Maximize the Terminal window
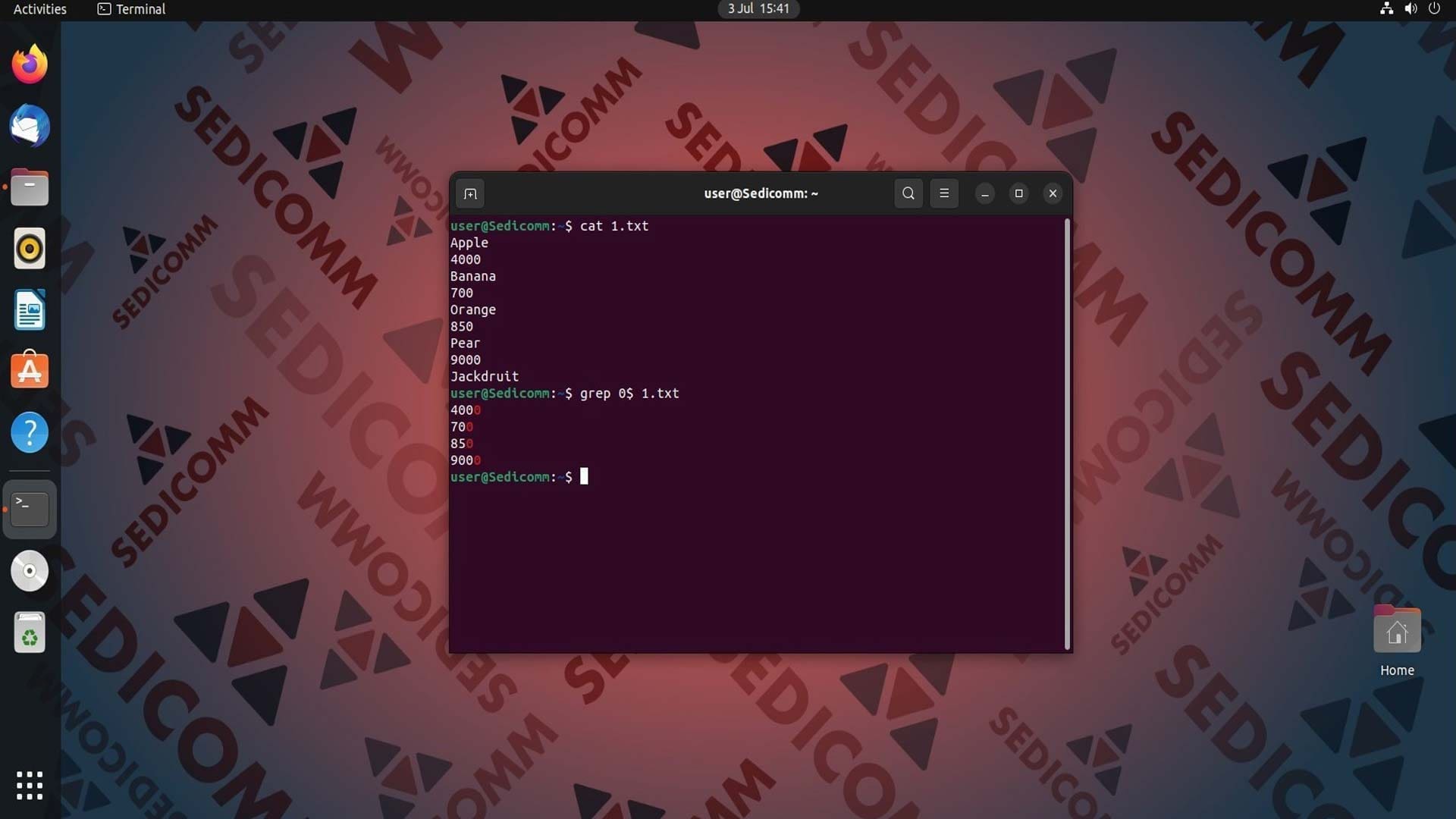Screen dimensions: 1456x819 click(x=1019, y=193)
